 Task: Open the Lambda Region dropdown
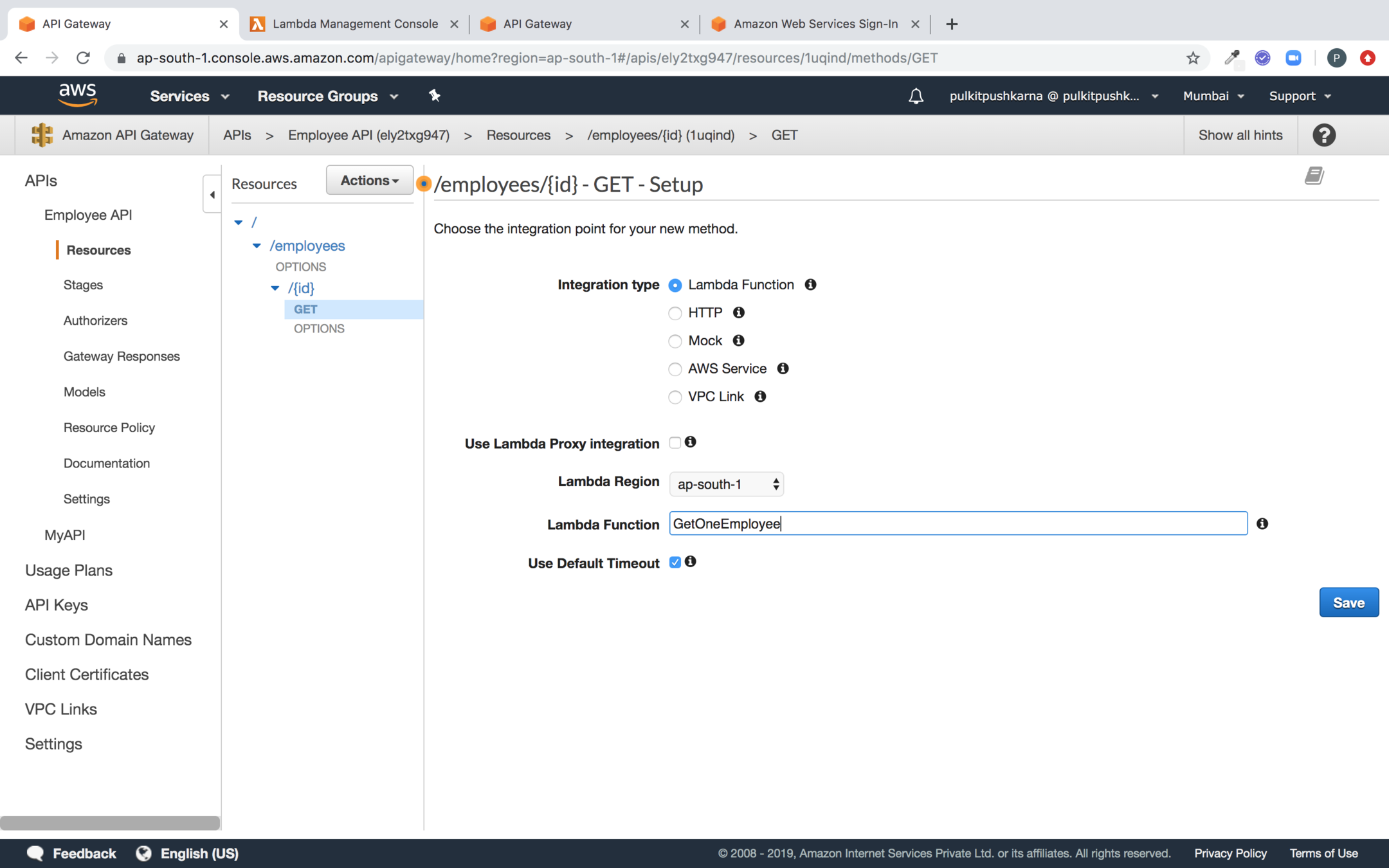pyautogui.click(x=726, y=484)
